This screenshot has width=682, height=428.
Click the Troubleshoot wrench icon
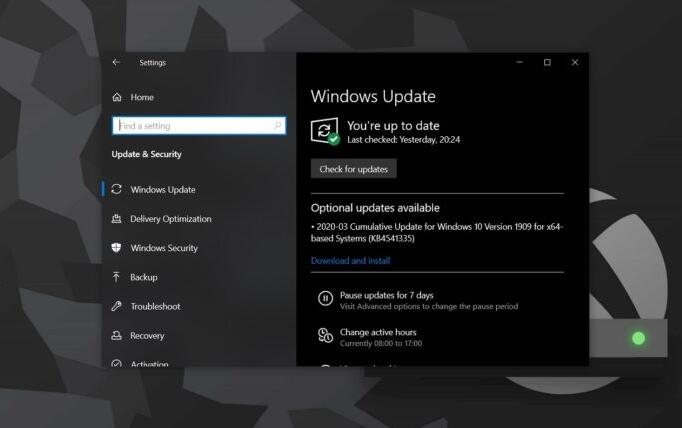(116, 306)
